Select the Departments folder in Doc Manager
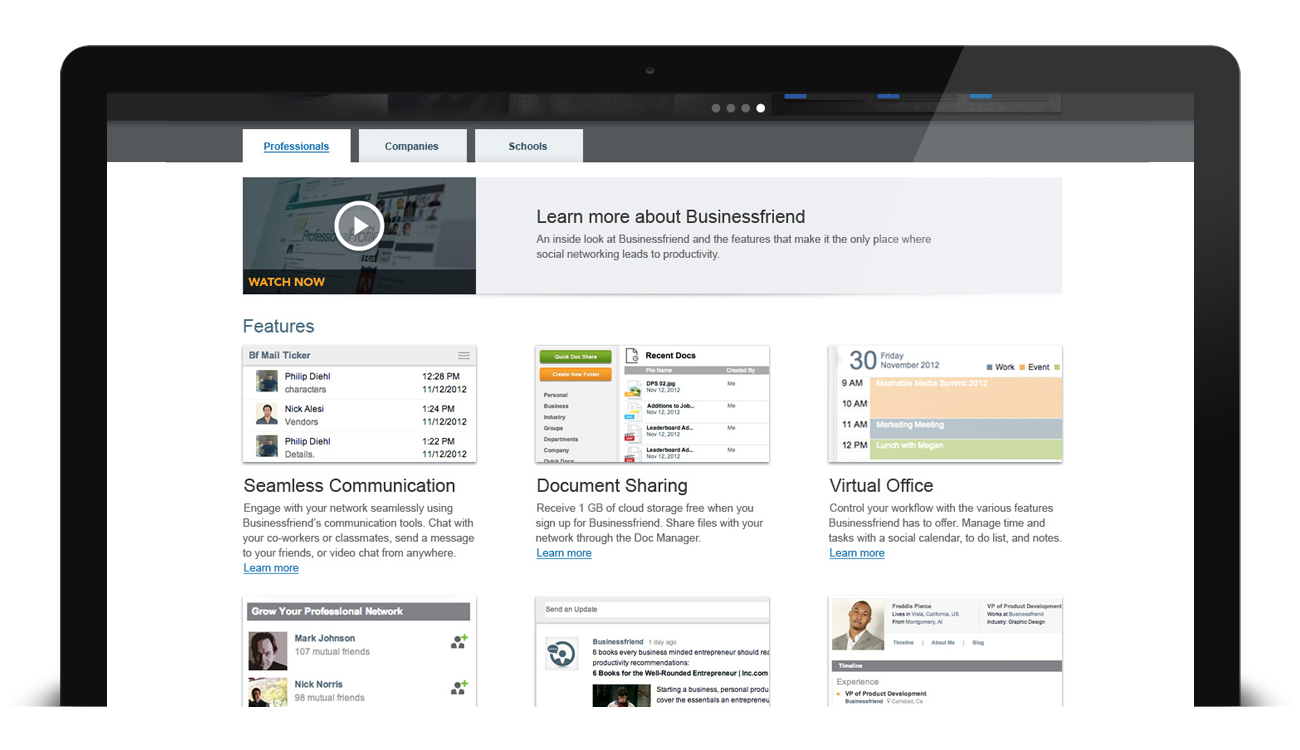 pos(561,439)
